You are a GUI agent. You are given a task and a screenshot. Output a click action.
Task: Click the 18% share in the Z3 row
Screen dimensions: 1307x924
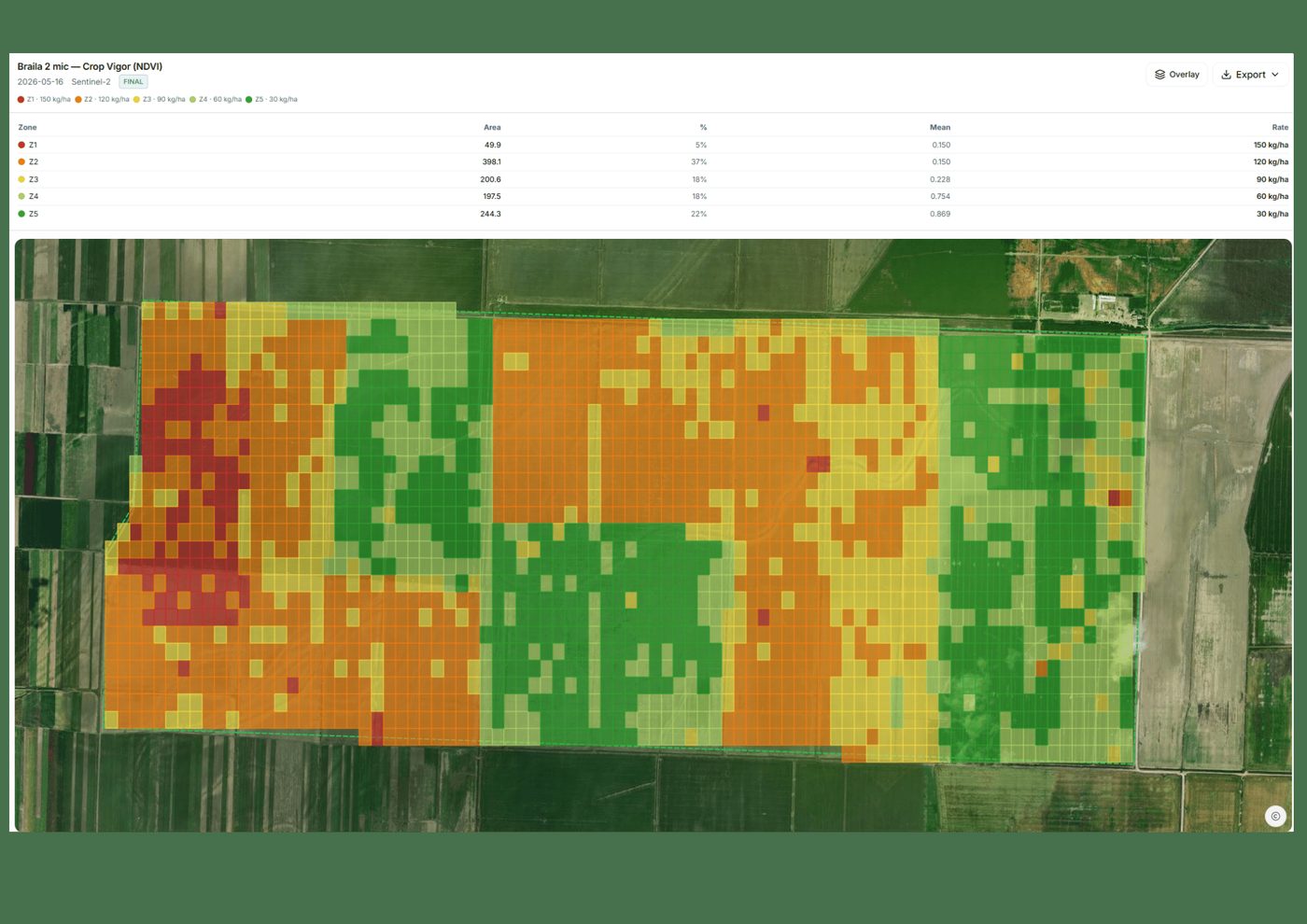tap(699, 180)
